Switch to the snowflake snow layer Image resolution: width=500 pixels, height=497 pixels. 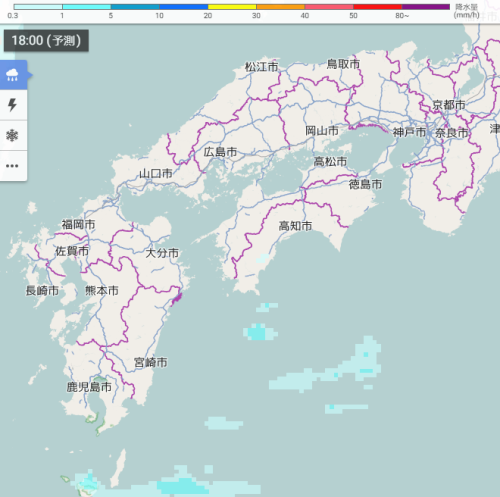tap(13, 135)
